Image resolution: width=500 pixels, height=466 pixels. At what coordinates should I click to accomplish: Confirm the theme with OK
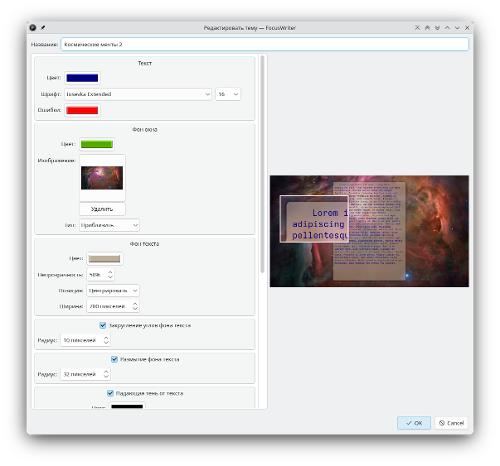[414, 423]
